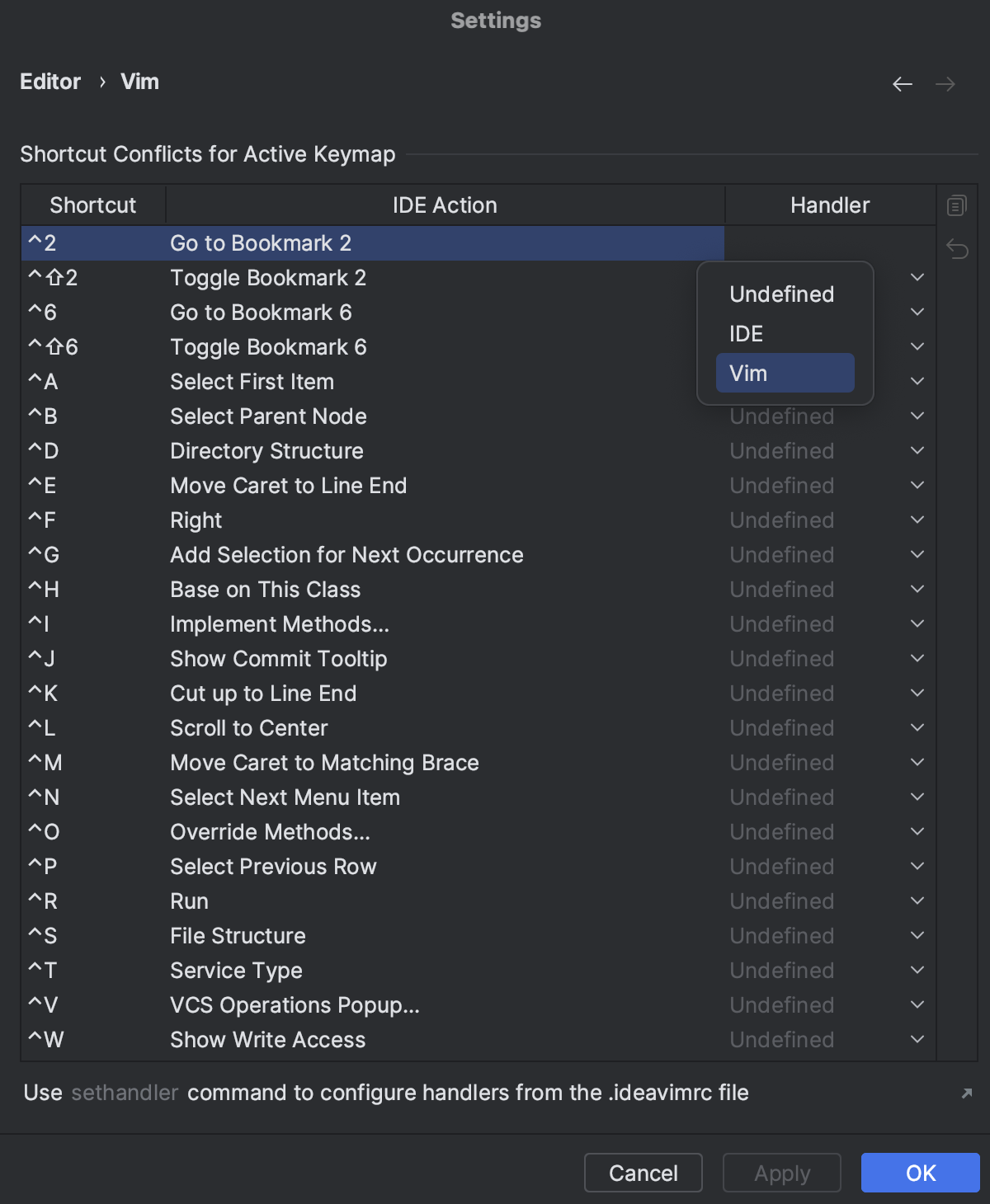
Task: Dismiss the dialog with Cancel
Action: click(643, 1173)
